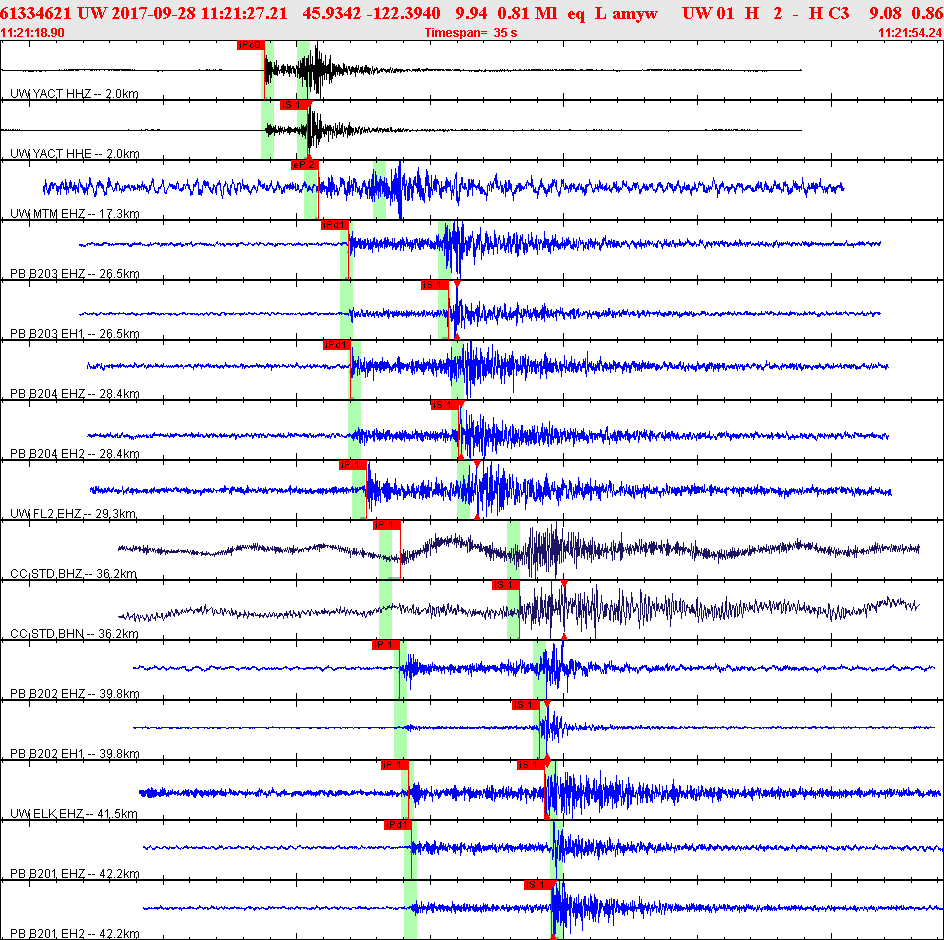
Task: Select the iP 1 pick flag on FL2 EHZ
Action: tap(353, 465)
